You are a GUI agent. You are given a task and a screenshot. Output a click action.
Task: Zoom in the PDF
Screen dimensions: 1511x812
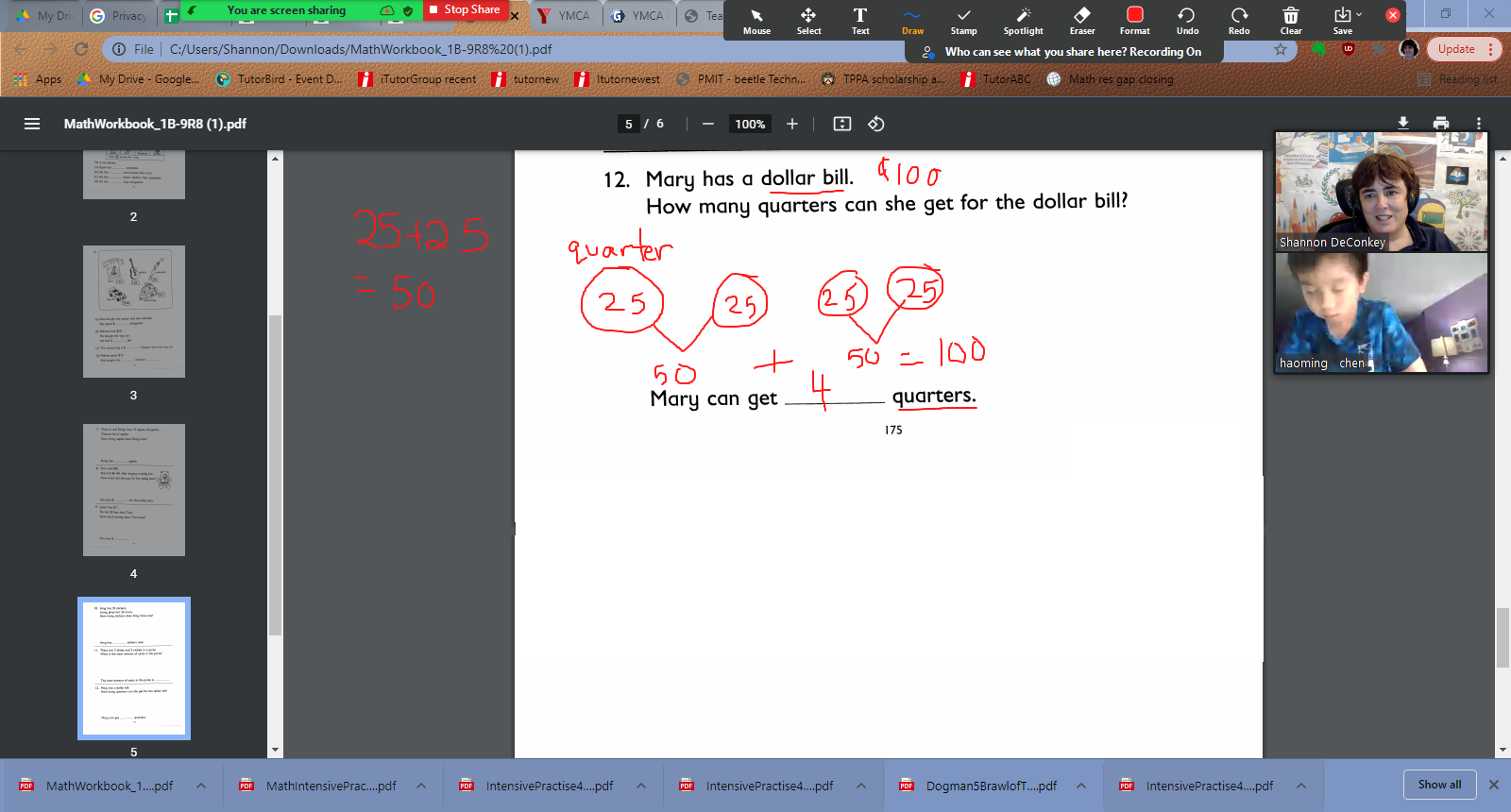(792, 124)
